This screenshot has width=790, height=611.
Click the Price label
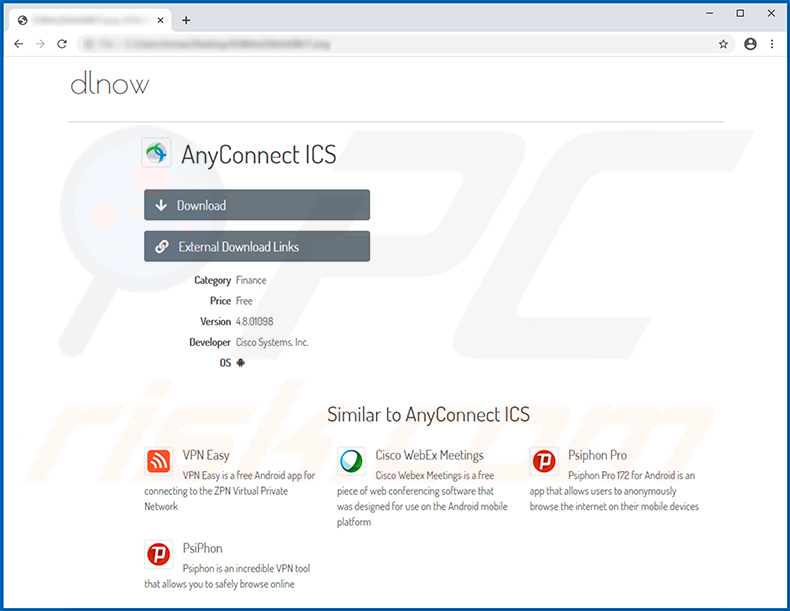(221, 301)
